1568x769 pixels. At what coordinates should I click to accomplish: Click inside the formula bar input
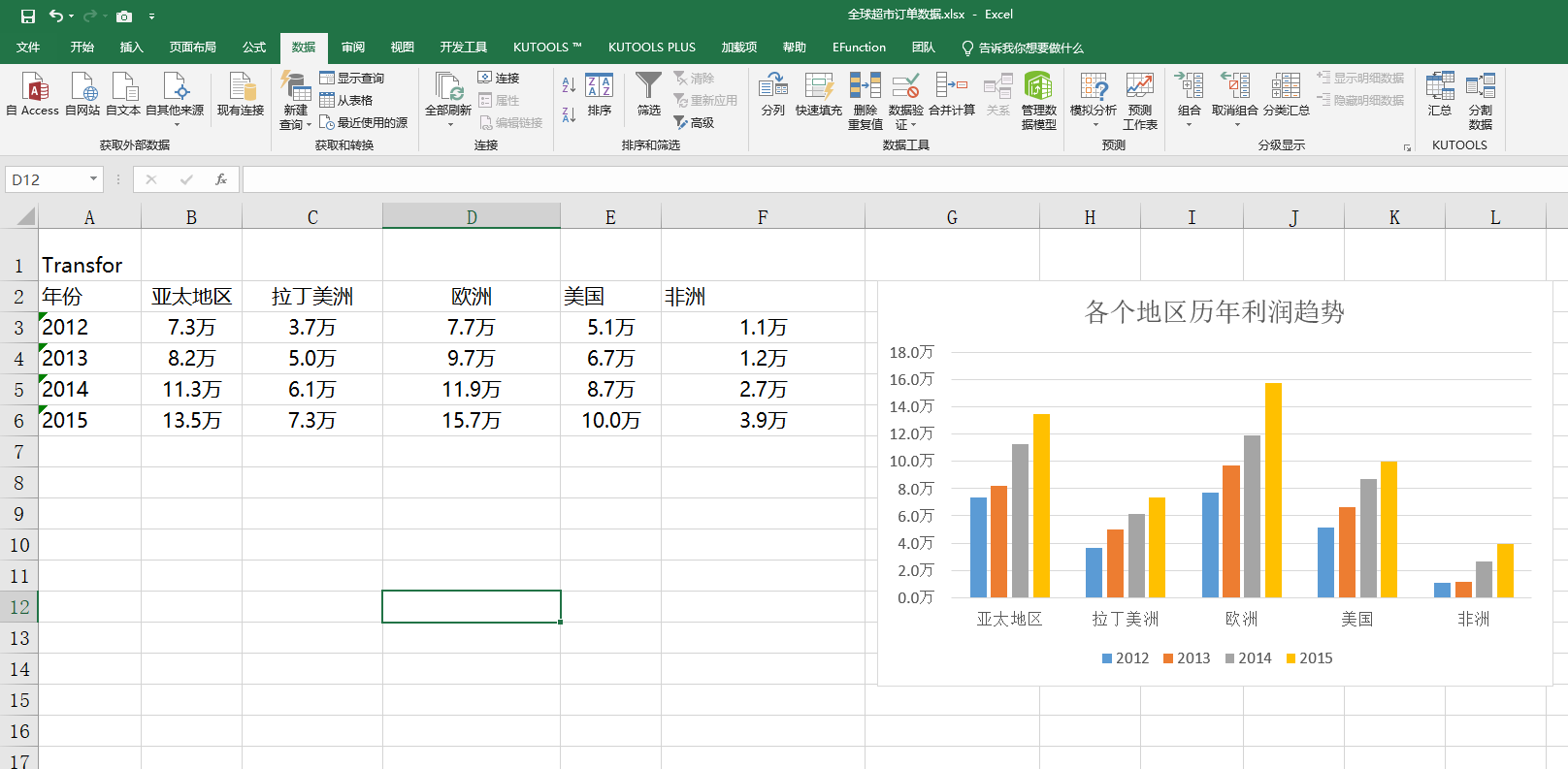click(873, 179)
